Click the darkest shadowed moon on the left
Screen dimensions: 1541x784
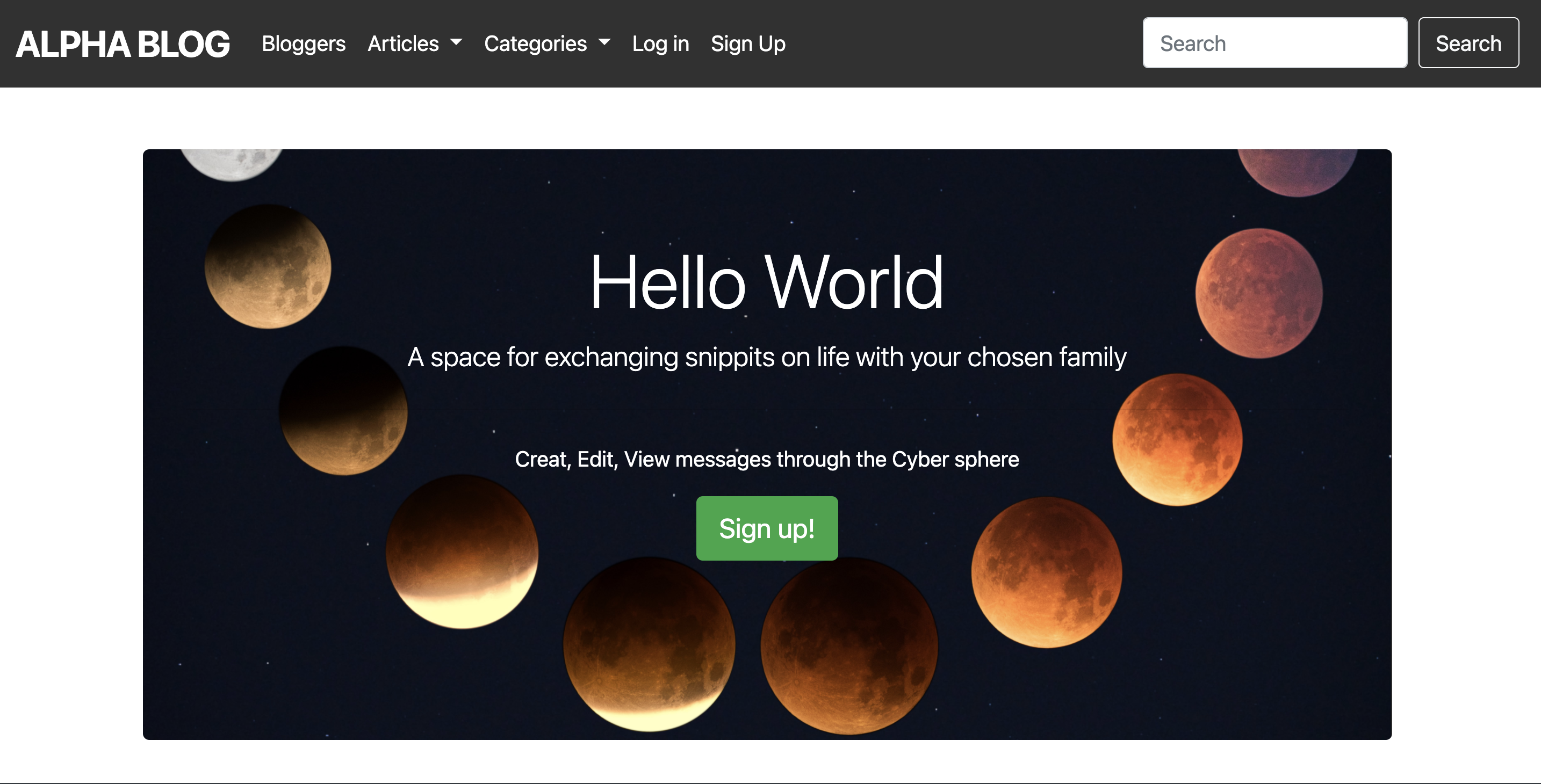pyautogui.click(x=343, y=411)
